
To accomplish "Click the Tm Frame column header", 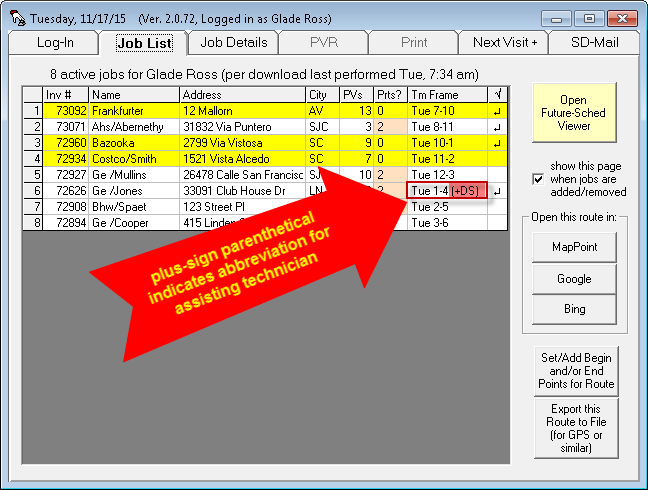I will point(447,94).
